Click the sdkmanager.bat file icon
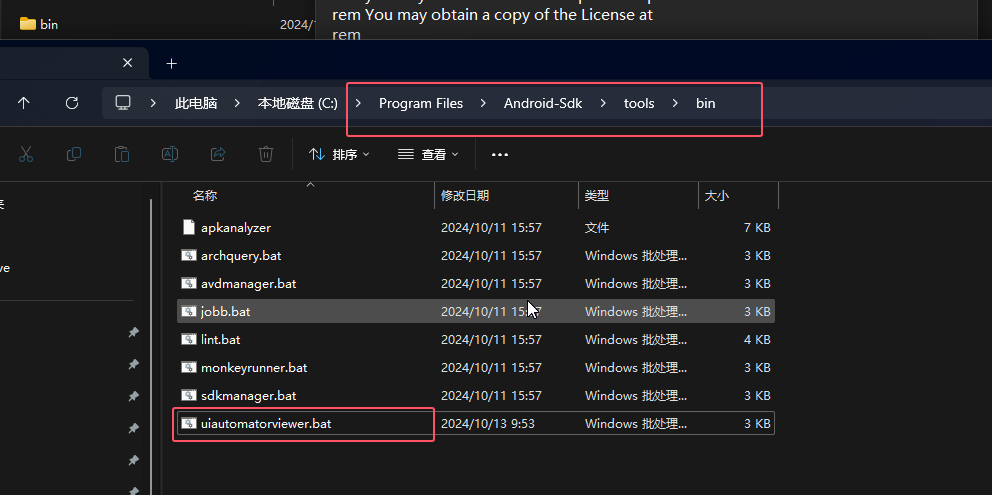The image size is (992, 495). pos(189,395)
